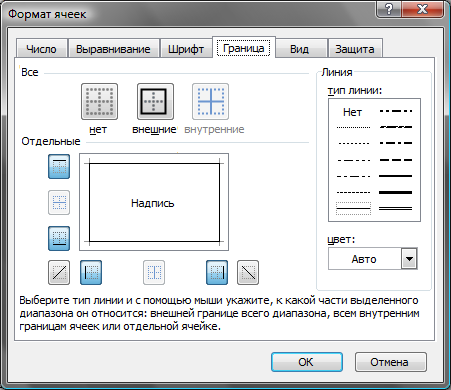Toggle the diagonal-up border button
451x390 pixels.
(x=59, y=273)
